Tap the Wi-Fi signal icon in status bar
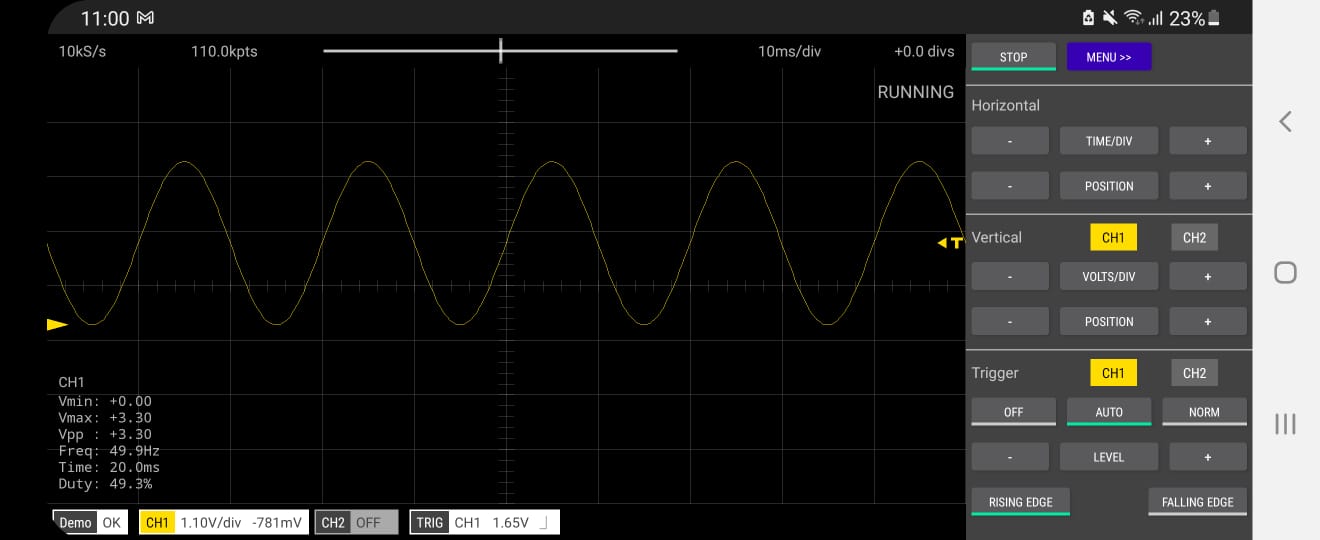The width and height of the screenshot is (1320, 540). coord(1133,18)
